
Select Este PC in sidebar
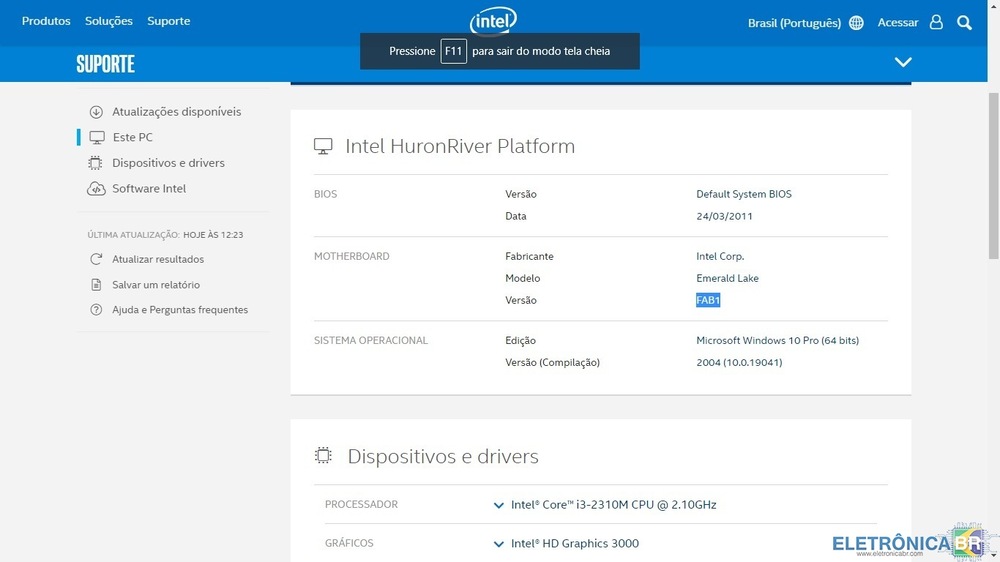pyautogui.click(x=132, y=137)
